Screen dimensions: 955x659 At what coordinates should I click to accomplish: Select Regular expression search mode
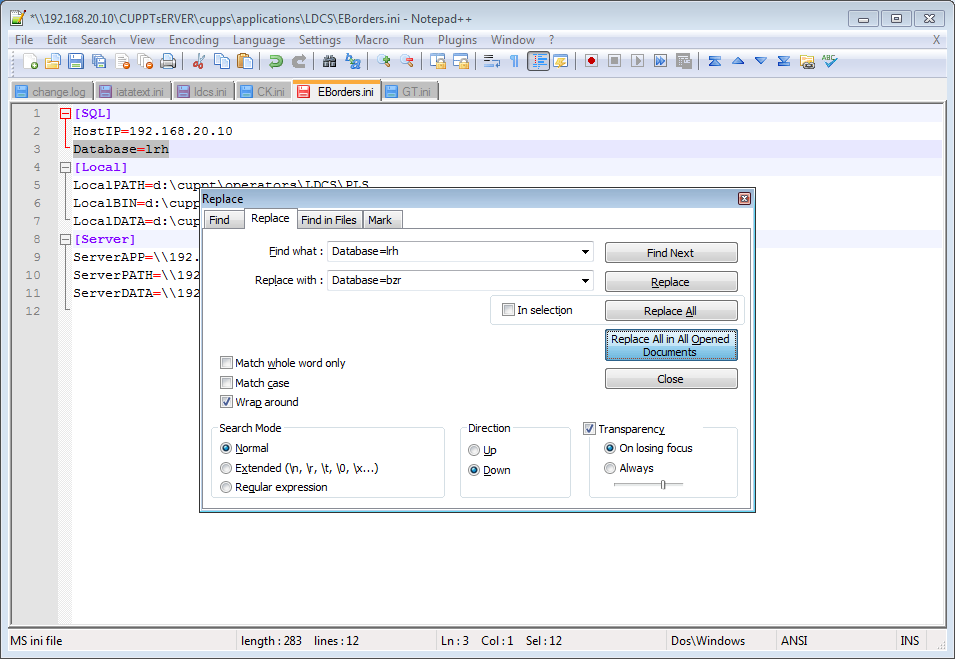click(x=226, y=487)
